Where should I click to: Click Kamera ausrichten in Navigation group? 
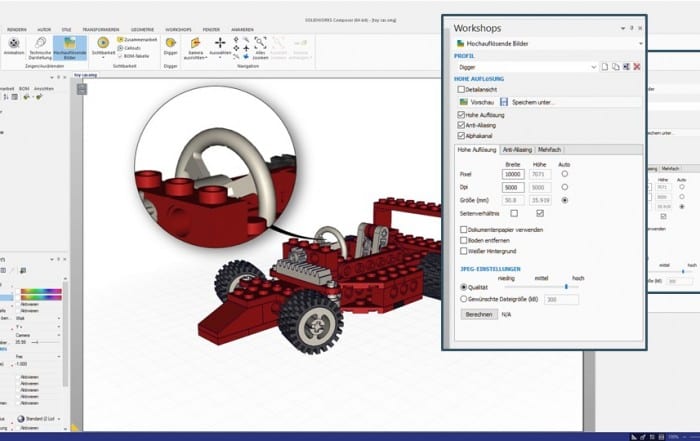(196, 48)
